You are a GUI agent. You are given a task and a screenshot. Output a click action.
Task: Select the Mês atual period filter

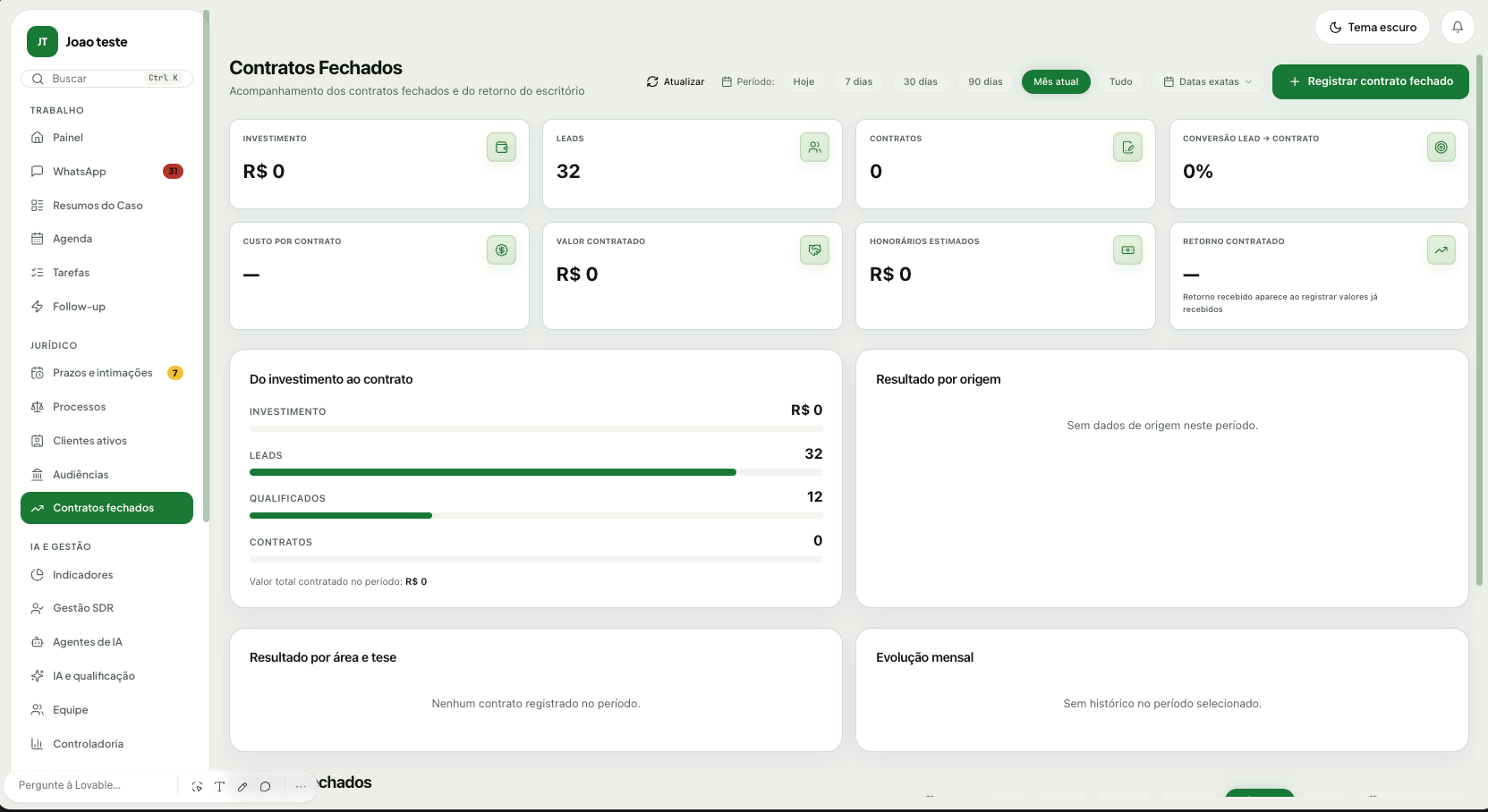[x=1056, y=81]
